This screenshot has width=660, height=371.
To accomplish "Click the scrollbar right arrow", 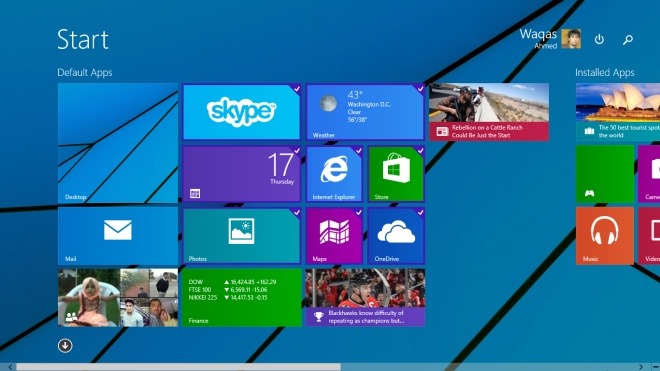I will click(x=641, y=367).
